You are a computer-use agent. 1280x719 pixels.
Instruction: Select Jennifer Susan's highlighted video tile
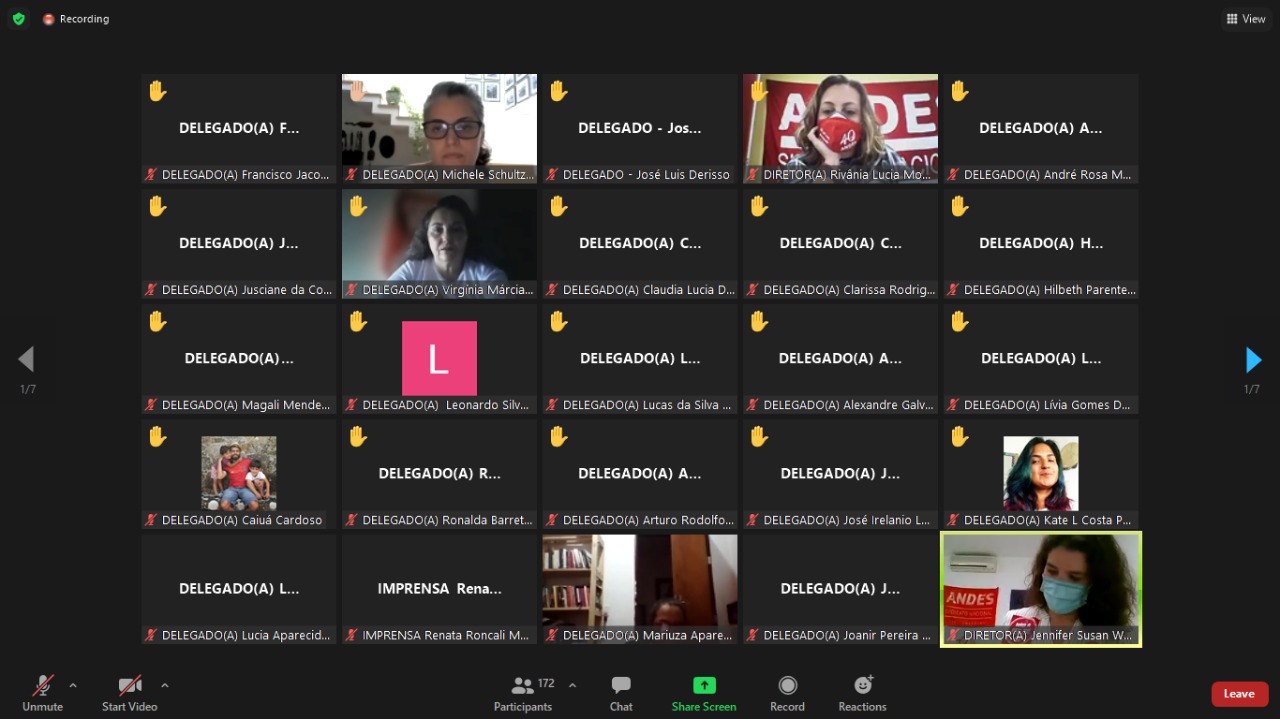coord(1041,588)
